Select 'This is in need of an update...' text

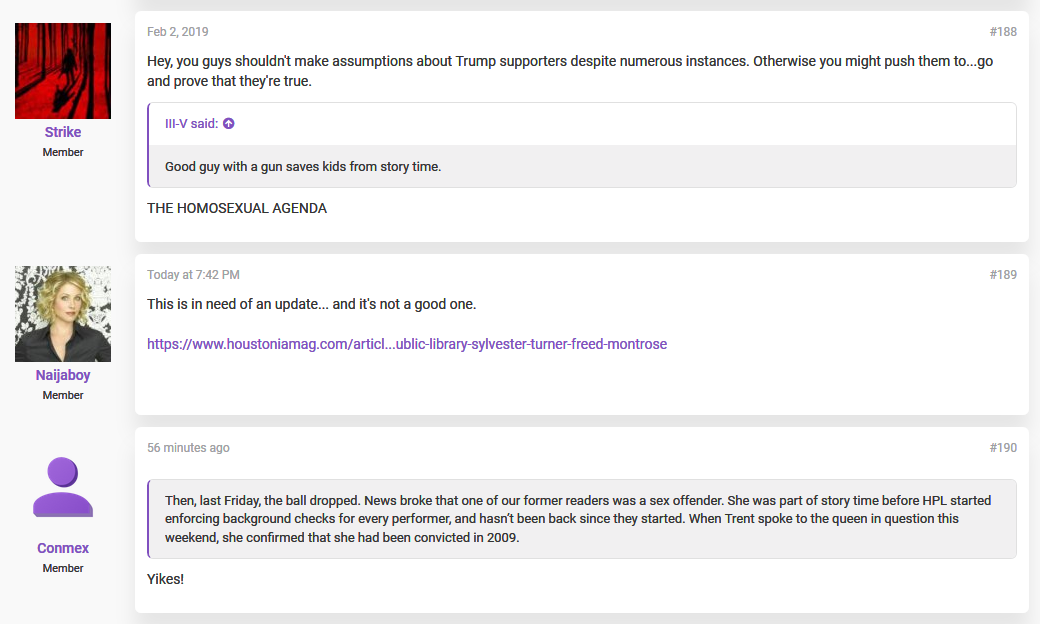tap(238, 304)
